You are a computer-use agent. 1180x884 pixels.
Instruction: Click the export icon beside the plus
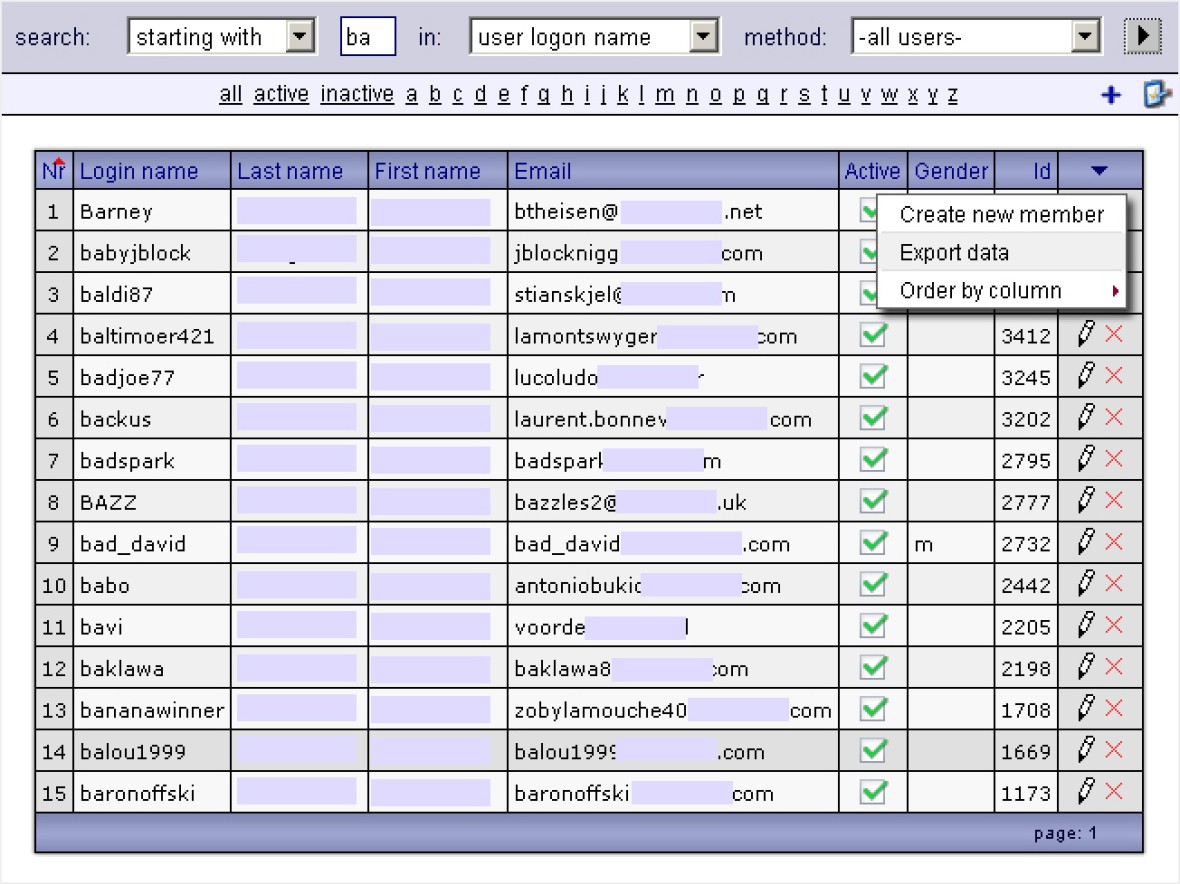pyautogui.click(x=1157, y=95)
